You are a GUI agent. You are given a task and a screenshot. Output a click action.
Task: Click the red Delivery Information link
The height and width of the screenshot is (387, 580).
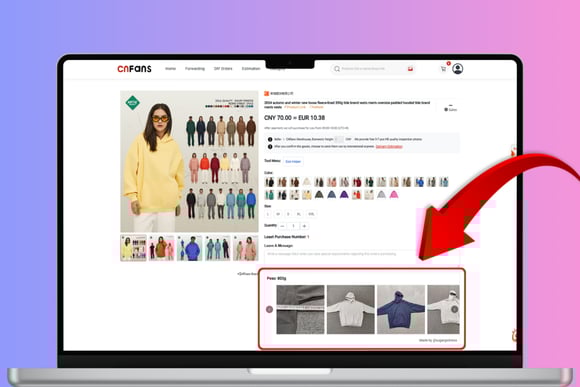pyautogui.click(x=389, y=147)
